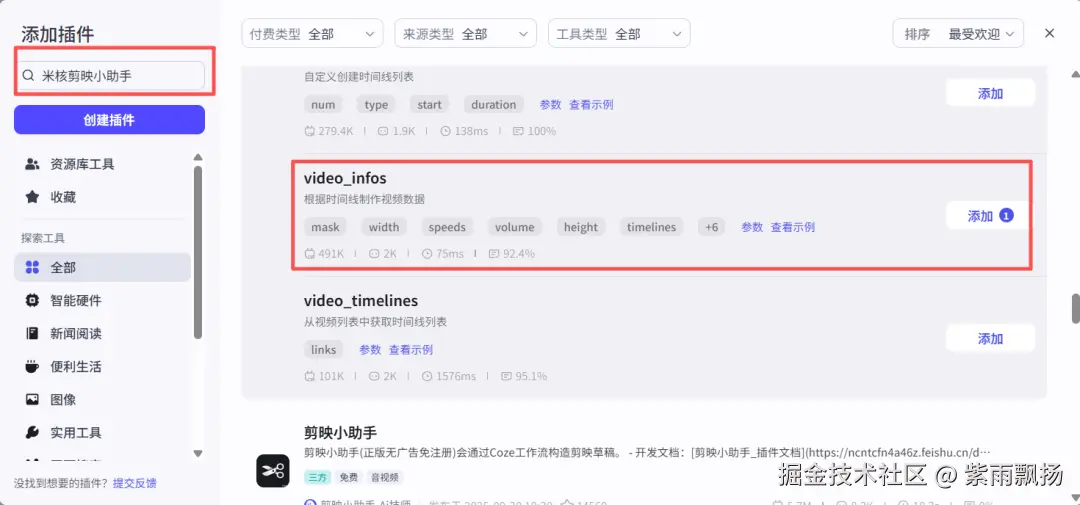Click the 免费 tag on 剪映小助手

[x=349, y=477]
